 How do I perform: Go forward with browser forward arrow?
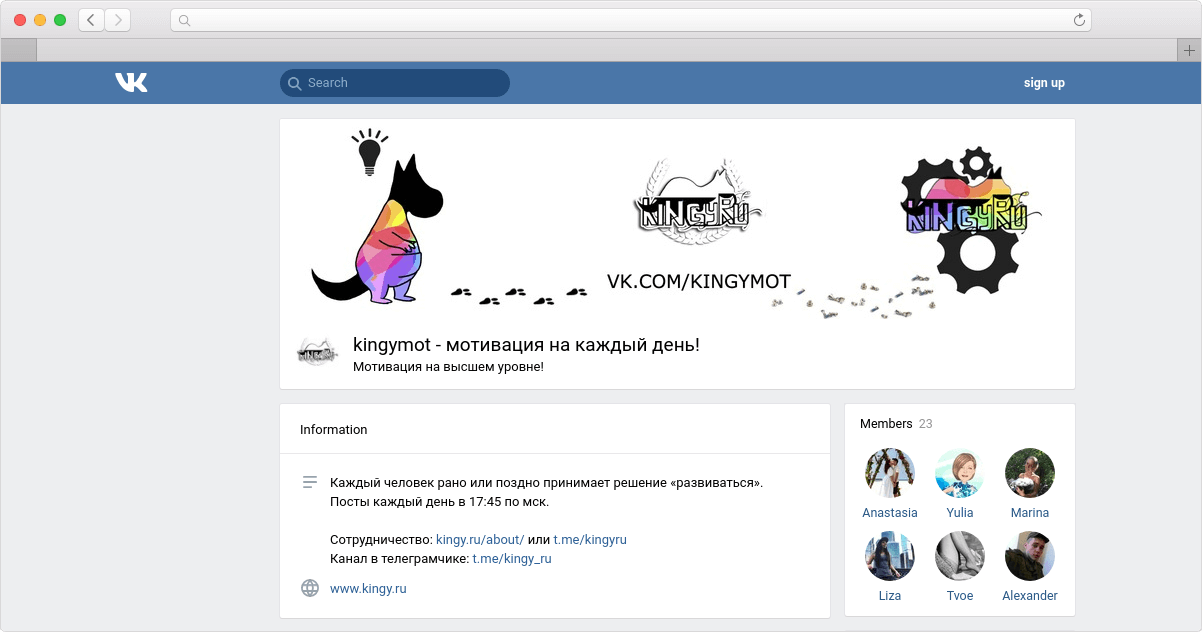coord(118,20)
